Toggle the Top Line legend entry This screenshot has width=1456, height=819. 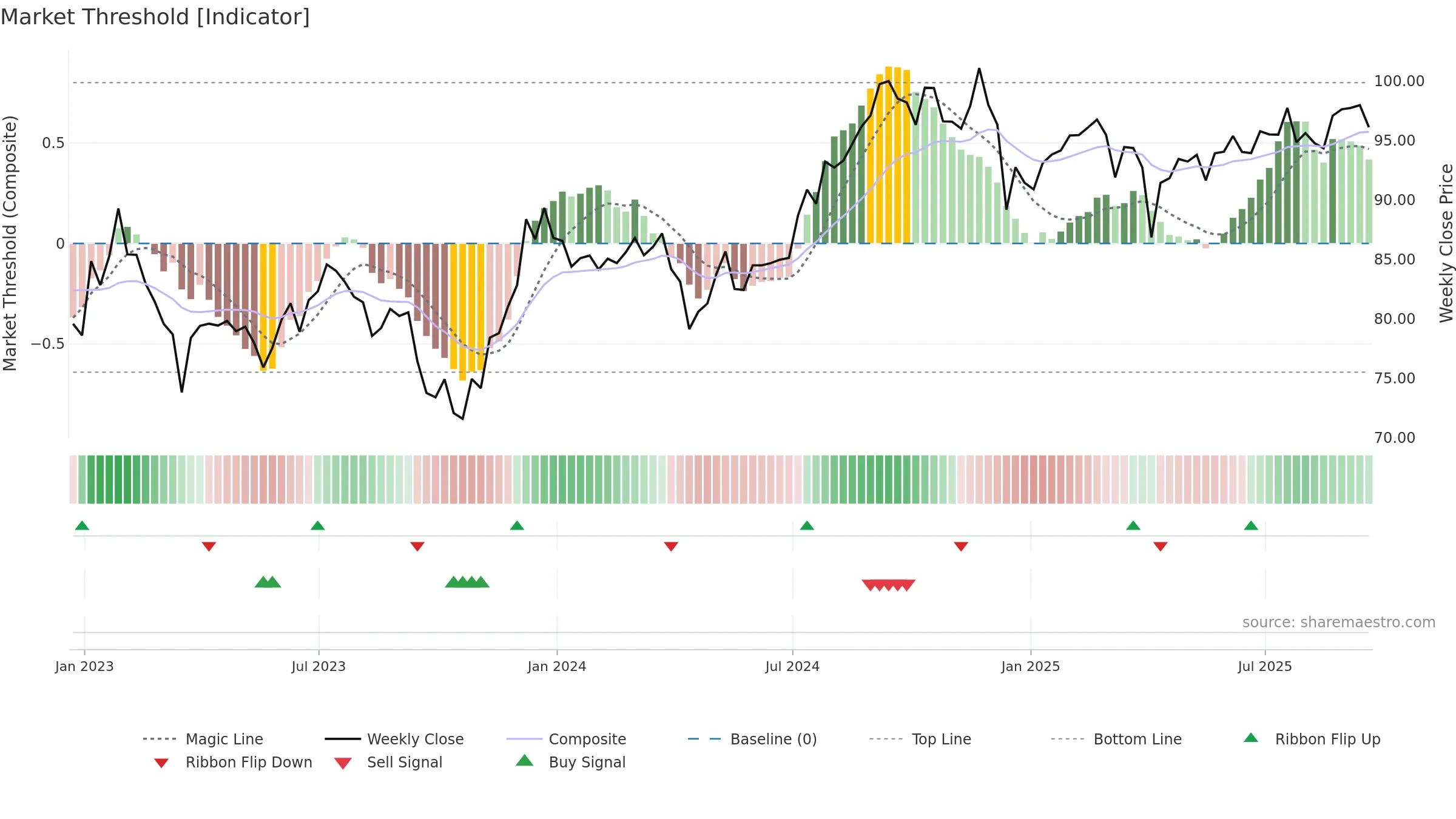tap(920, 739)
